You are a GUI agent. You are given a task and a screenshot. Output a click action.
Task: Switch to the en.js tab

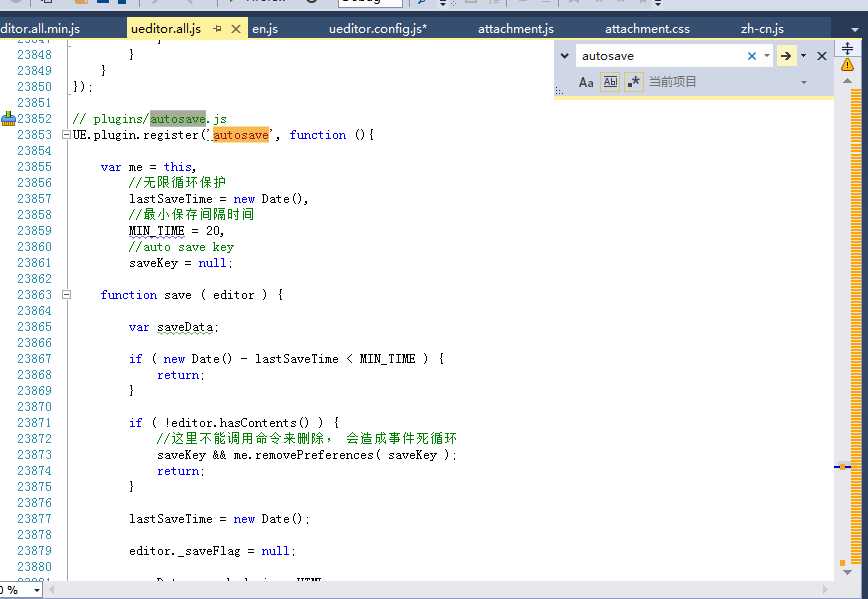(x=265, y=29)
